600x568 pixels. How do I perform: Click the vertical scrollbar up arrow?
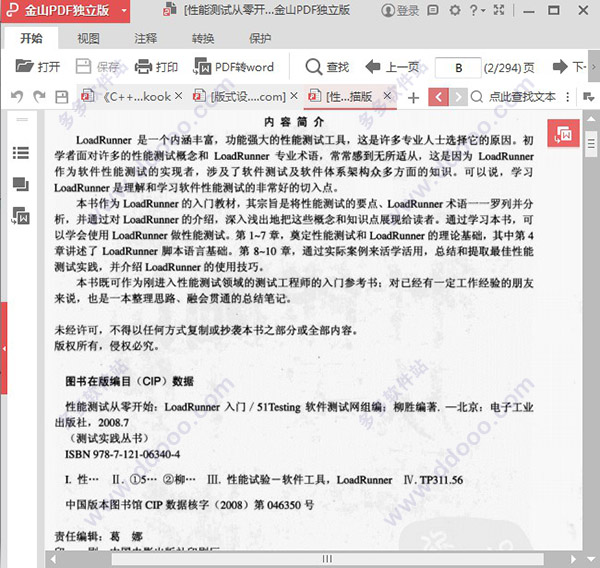point(591,118)
